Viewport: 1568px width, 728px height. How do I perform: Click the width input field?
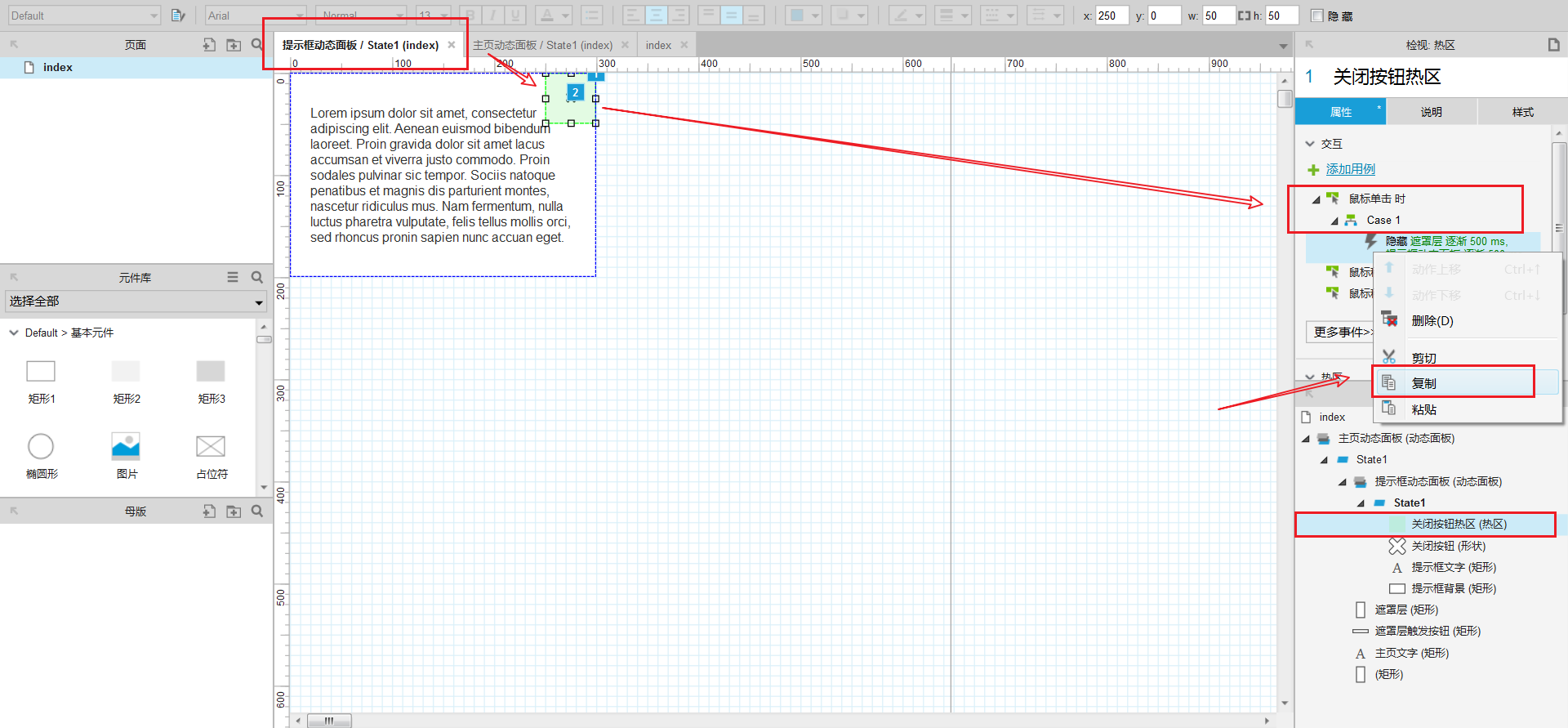click(x=1218, y=16)
